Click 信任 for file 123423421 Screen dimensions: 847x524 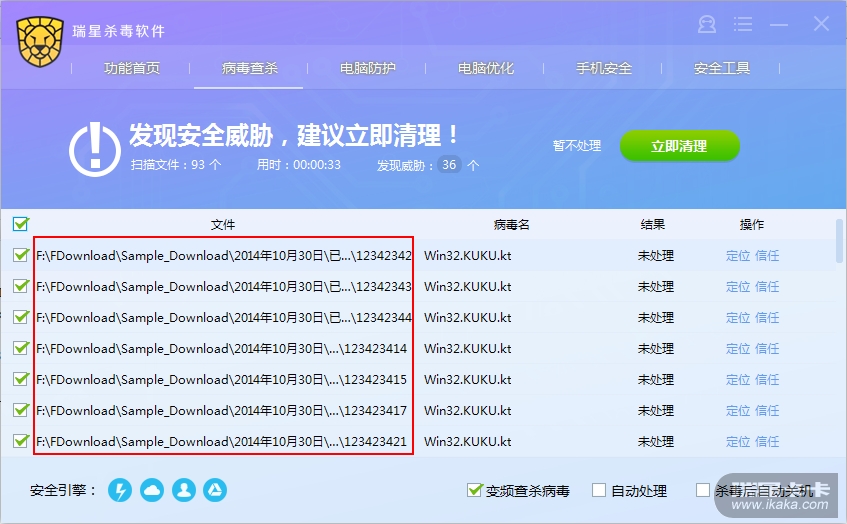(767, 442)
